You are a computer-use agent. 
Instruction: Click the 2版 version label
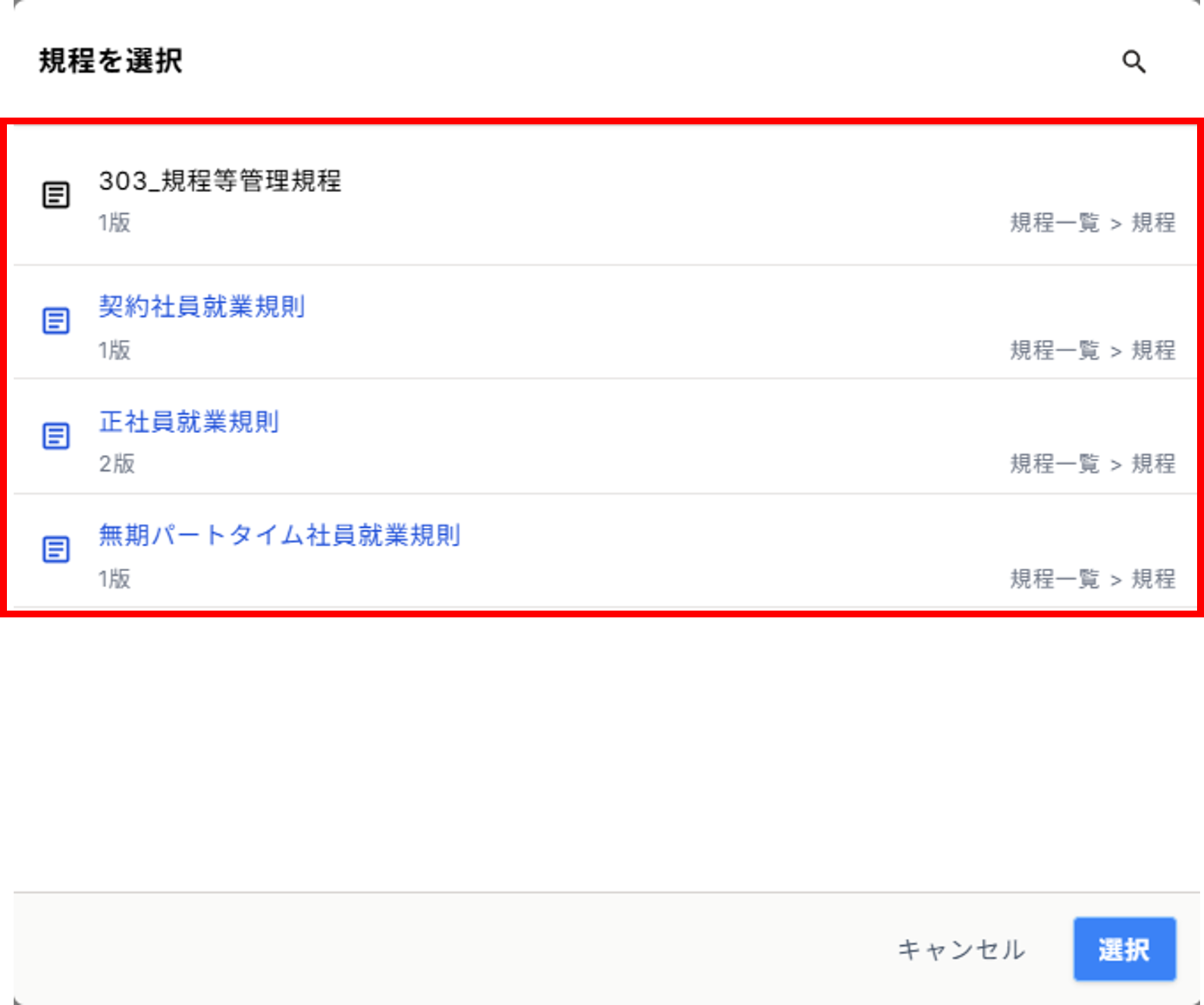[x=117, y=463]
